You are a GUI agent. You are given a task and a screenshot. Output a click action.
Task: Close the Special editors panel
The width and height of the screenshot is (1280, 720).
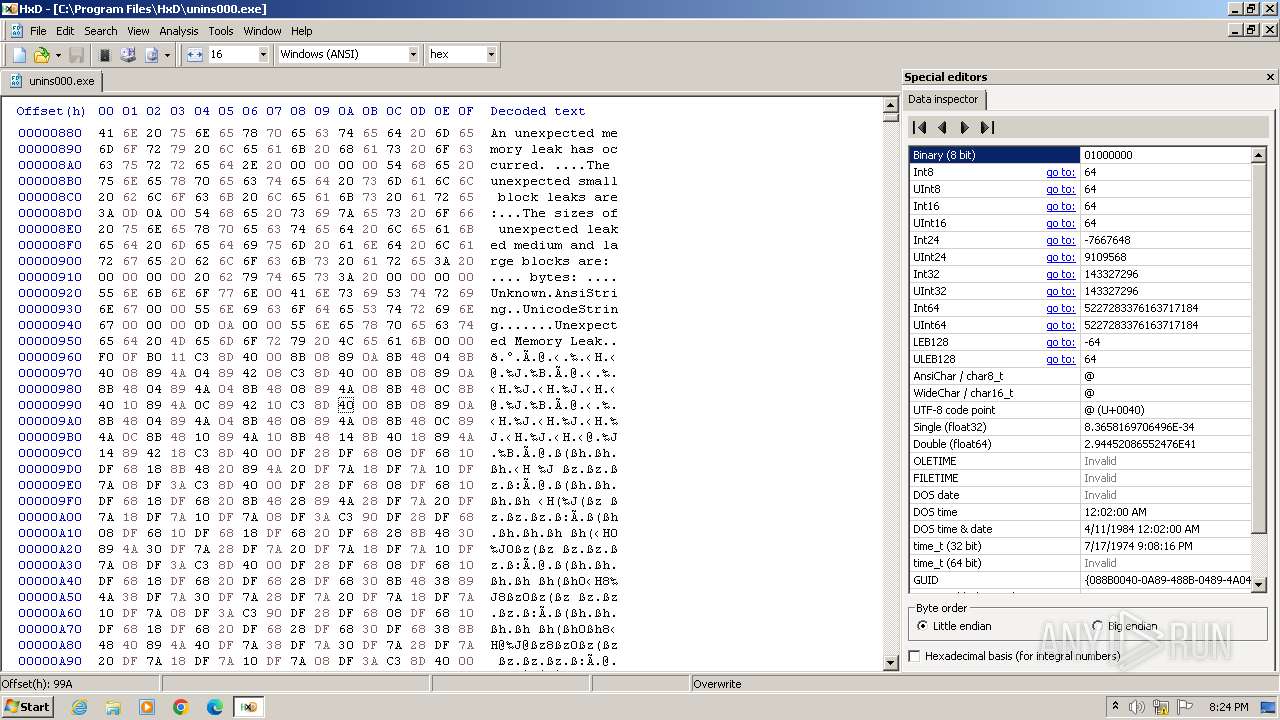[x=1270, y=77]
